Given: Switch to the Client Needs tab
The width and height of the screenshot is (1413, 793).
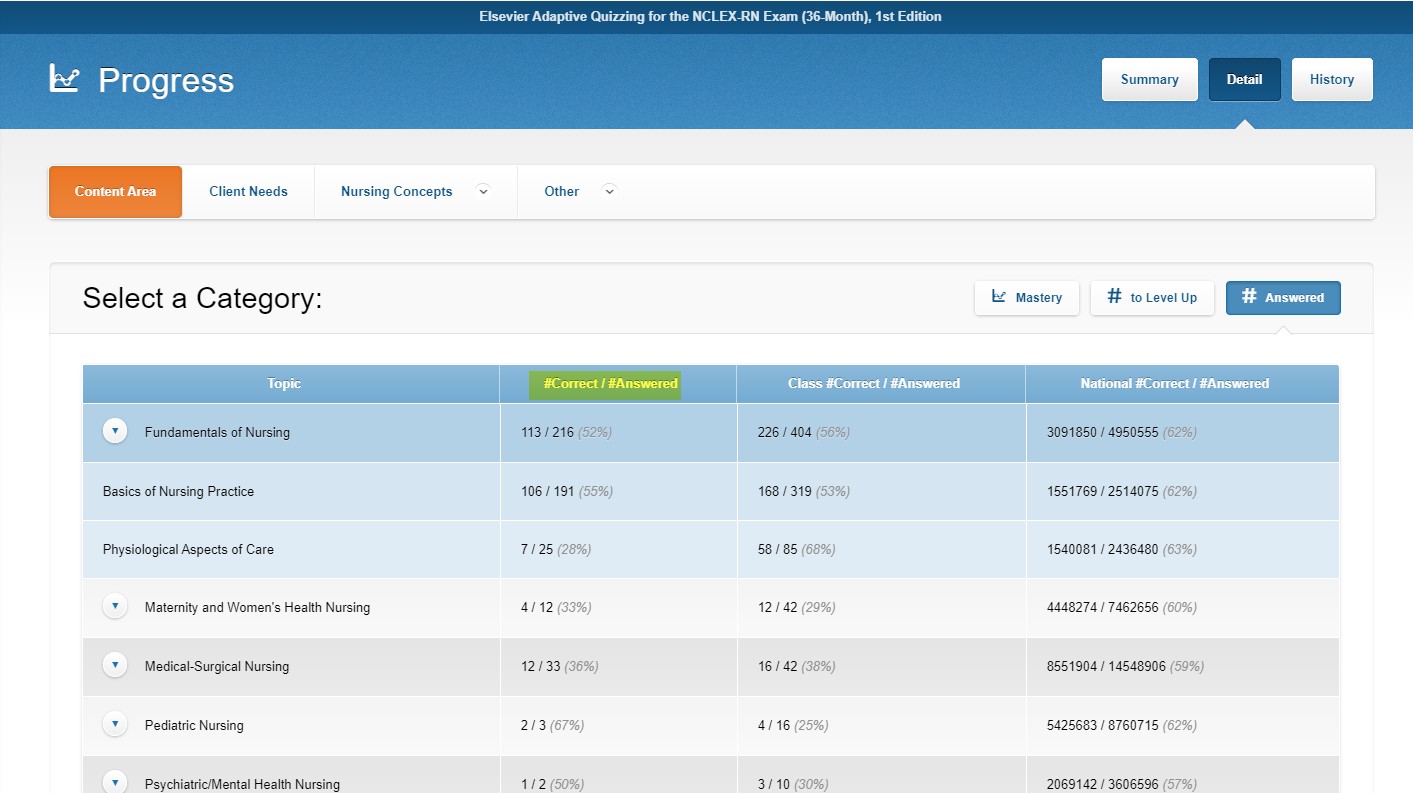Looking at the screenshot, I should (247, 191).
